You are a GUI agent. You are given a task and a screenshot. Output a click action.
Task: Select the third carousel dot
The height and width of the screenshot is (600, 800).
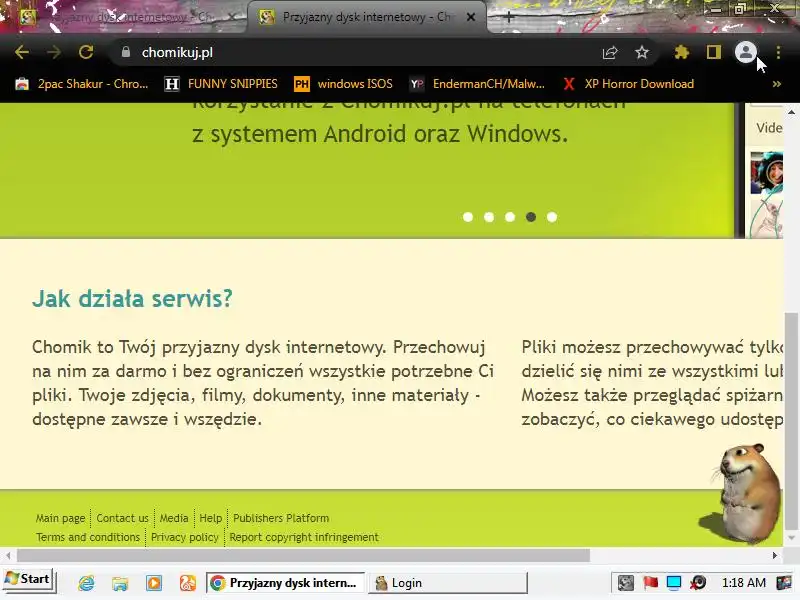(x=510, y=217)
